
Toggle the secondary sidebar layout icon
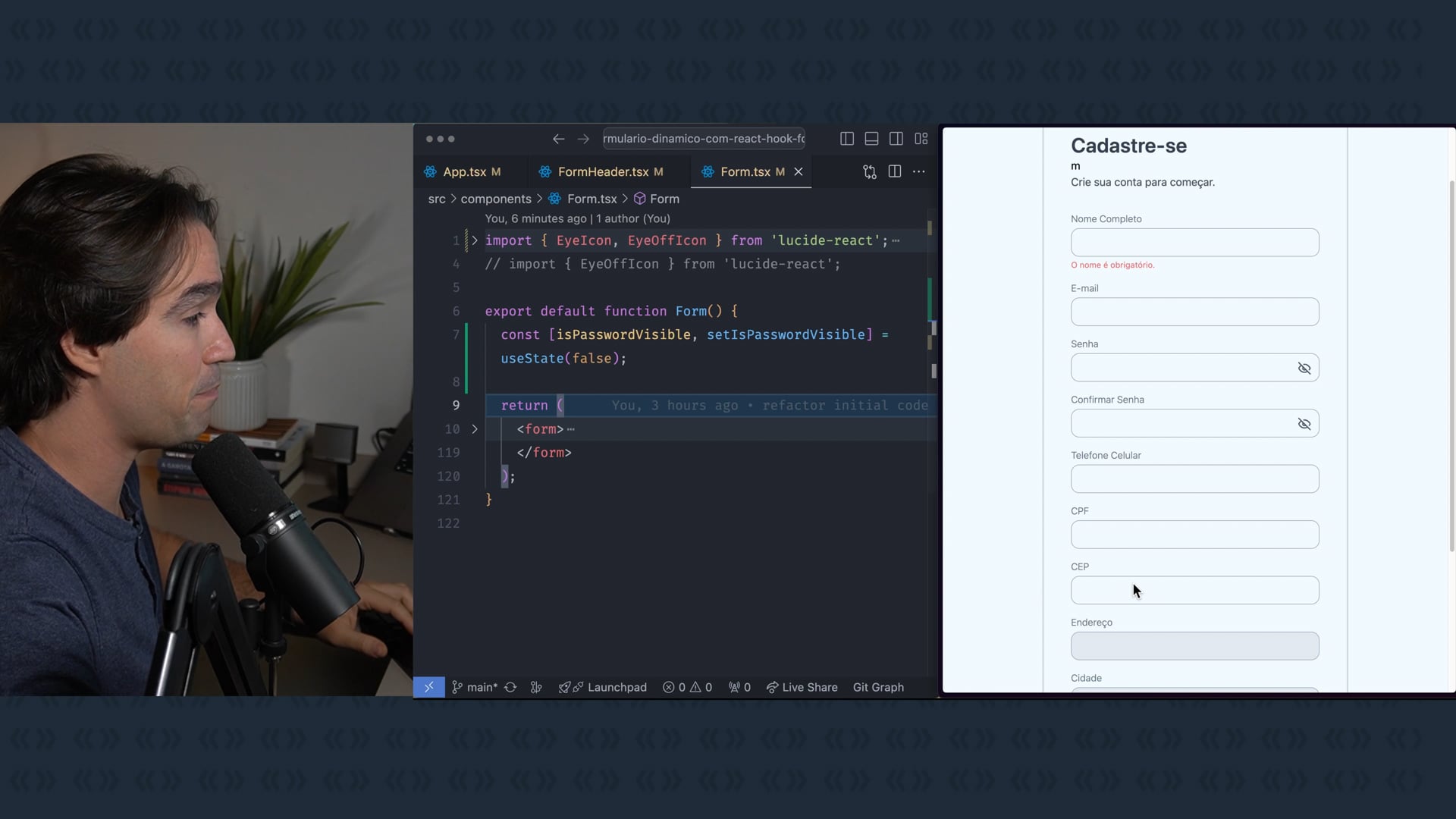(896, 139)
